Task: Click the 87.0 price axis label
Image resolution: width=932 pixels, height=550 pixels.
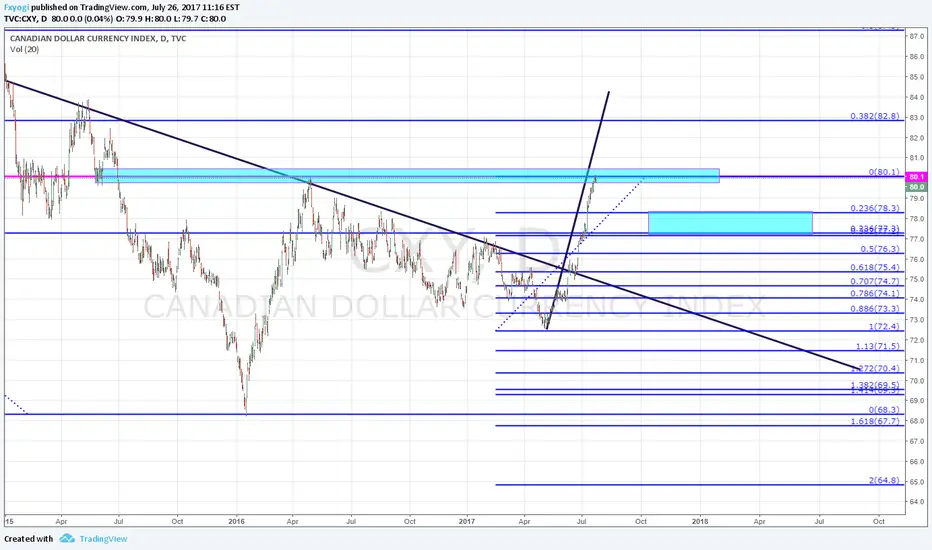Action: coord(916,36)
